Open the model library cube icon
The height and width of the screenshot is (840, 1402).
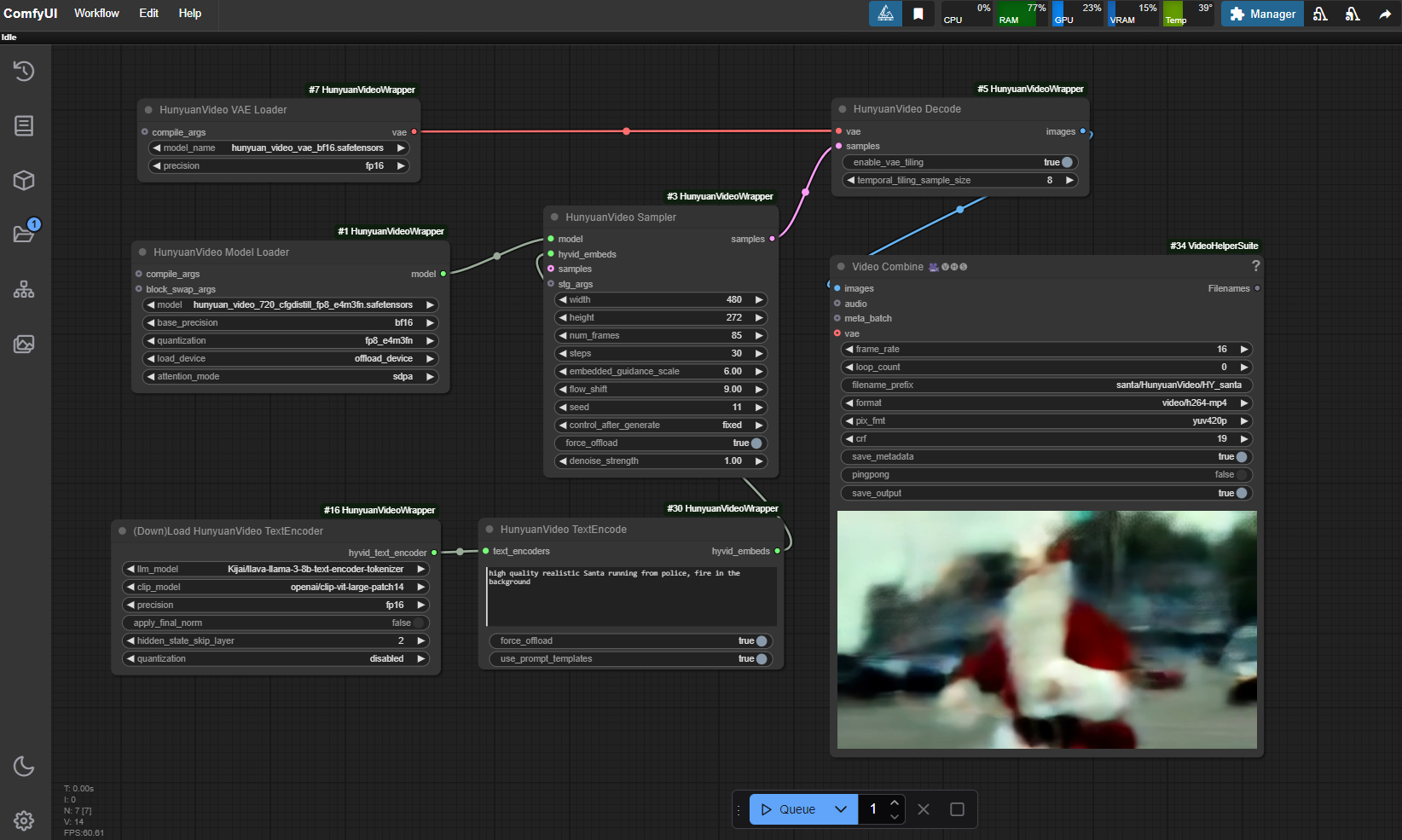[x=24, y=180]
